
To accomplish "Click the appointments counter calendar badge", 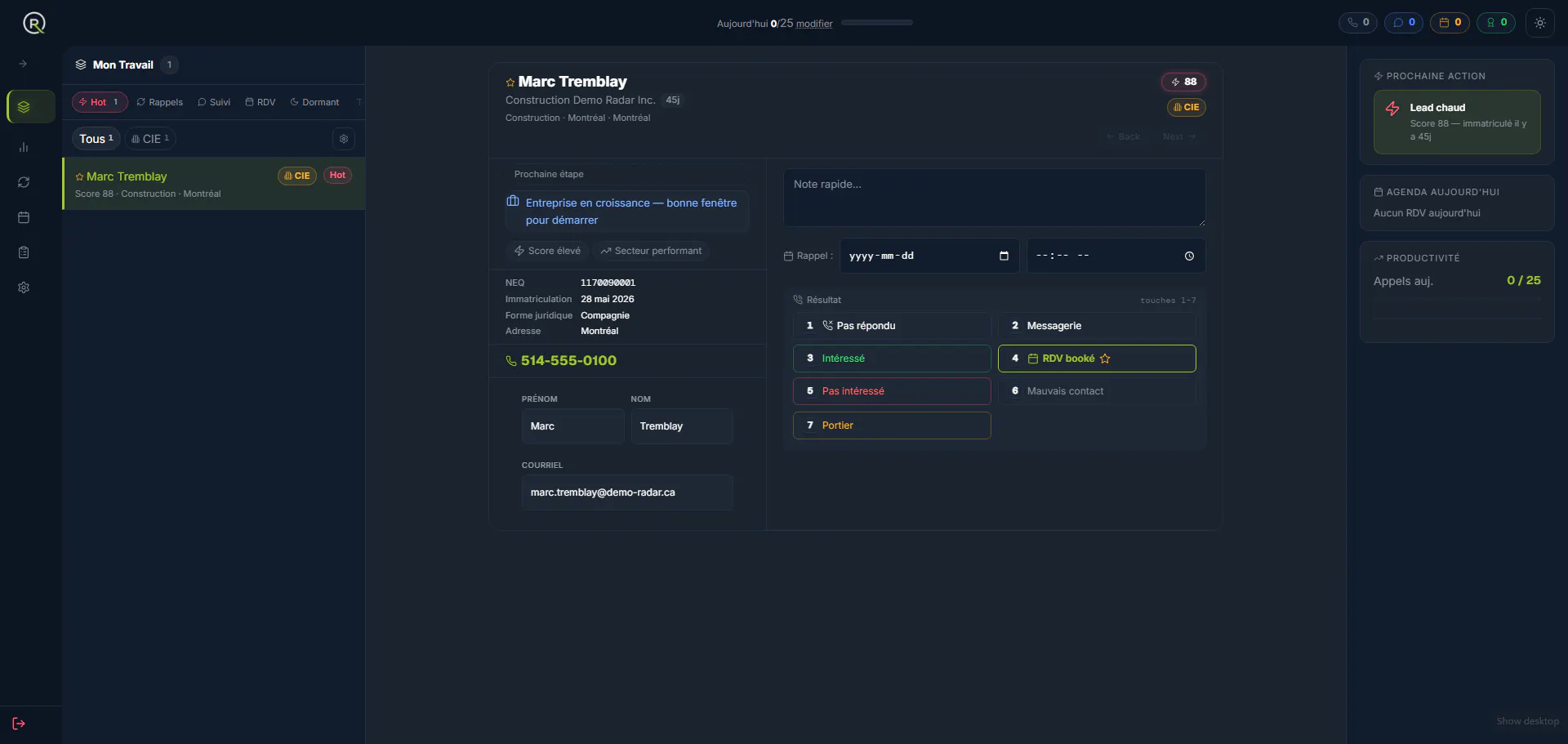I will 1450,23.
